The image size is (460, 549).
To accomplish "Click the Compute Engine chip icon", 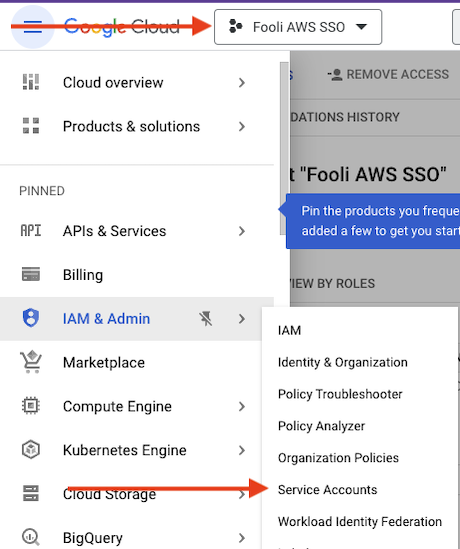I will click(x=31, y=406).
